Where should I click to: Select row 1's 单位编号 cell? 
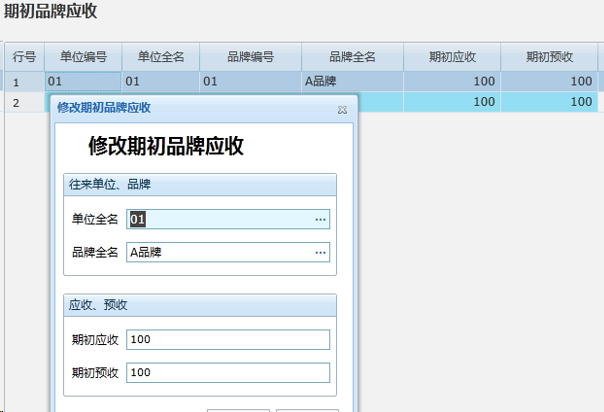(x=84, y=81)
